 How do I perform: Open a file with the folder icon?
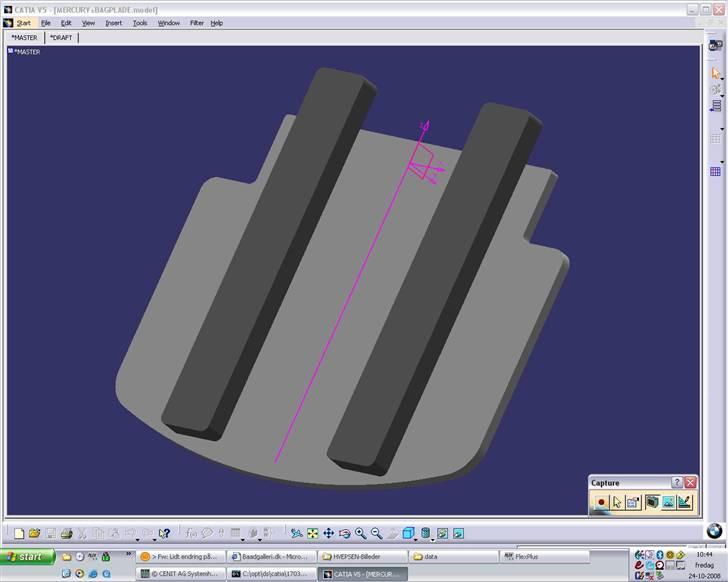35,534
